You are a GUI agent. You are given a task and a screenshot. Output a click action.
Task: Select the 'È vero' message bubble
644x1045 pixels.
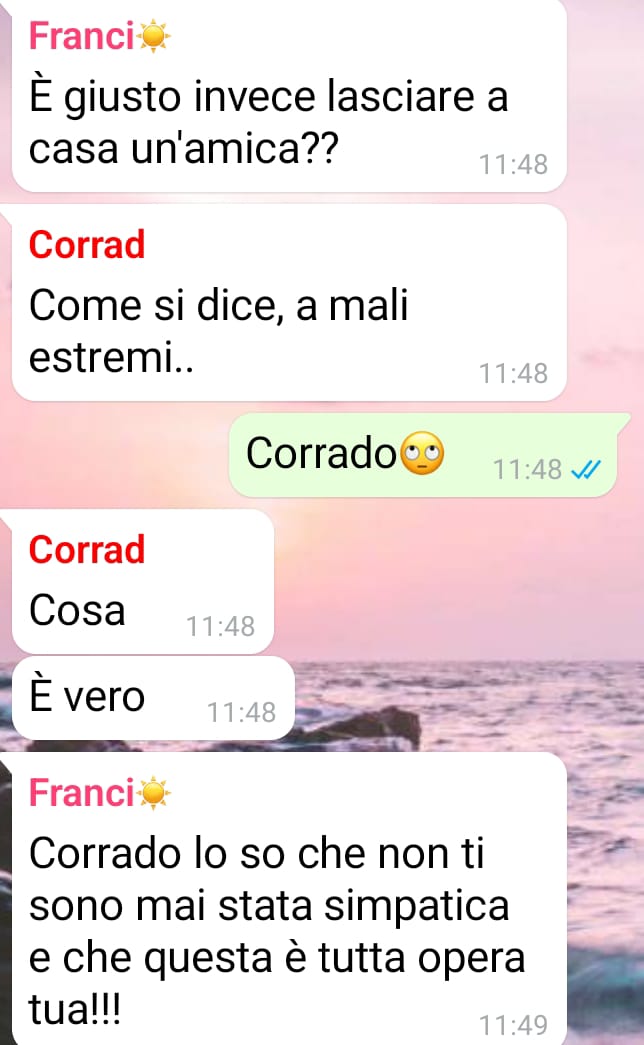[153, 698]
